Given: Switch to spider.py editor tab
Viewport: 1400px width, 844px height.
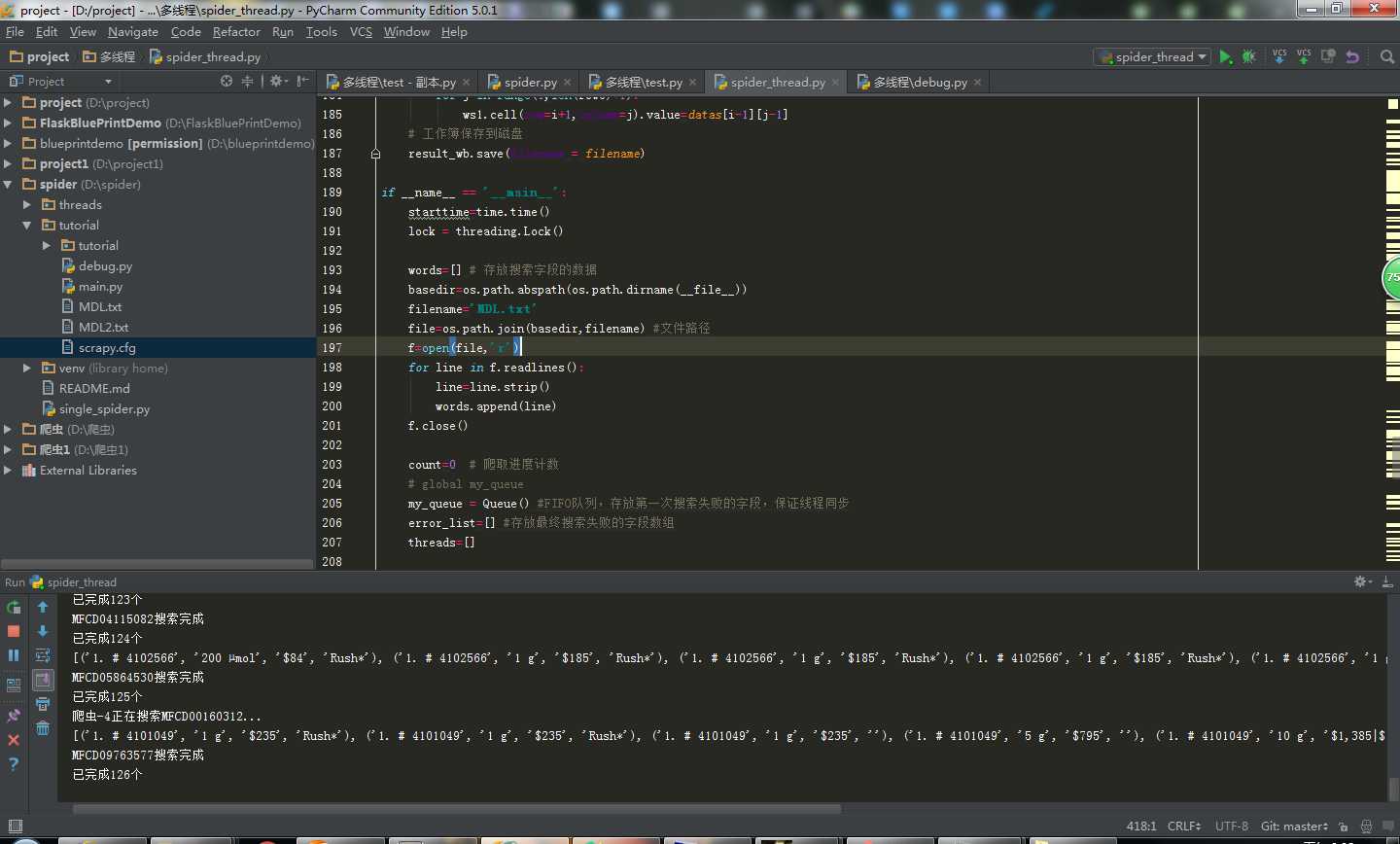Looking at the screenshot, I should pos(530,82).
